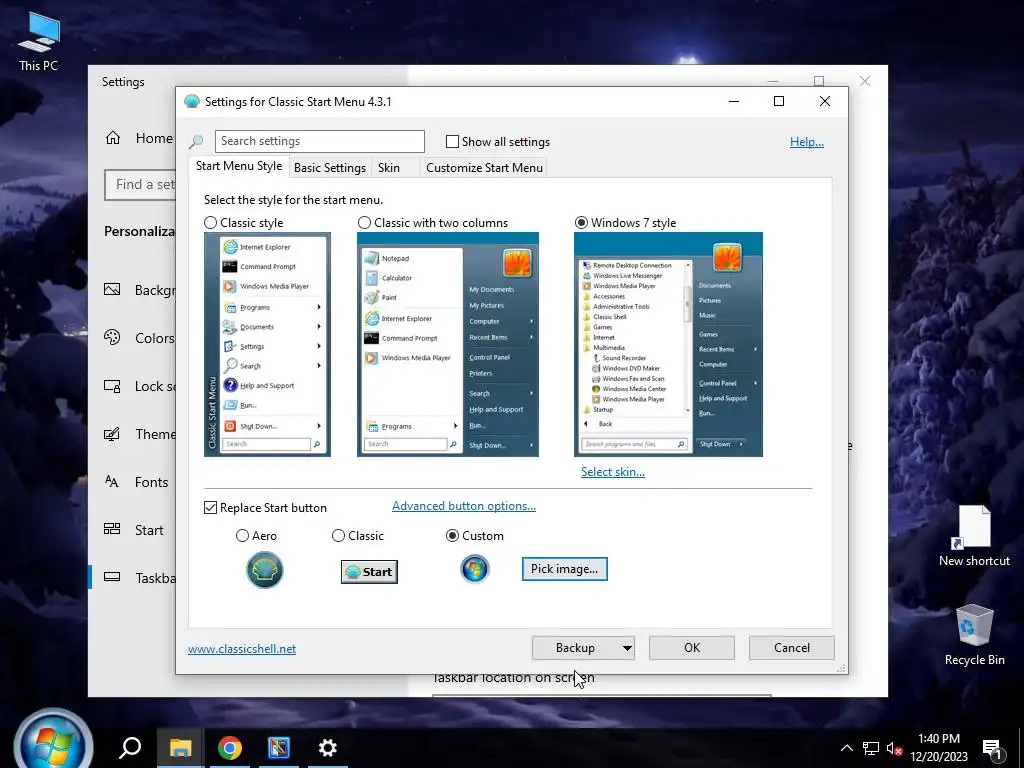This screenshot has width=1024, height=768.
Task: Click the Cancel button
Action: click(792, 648)
